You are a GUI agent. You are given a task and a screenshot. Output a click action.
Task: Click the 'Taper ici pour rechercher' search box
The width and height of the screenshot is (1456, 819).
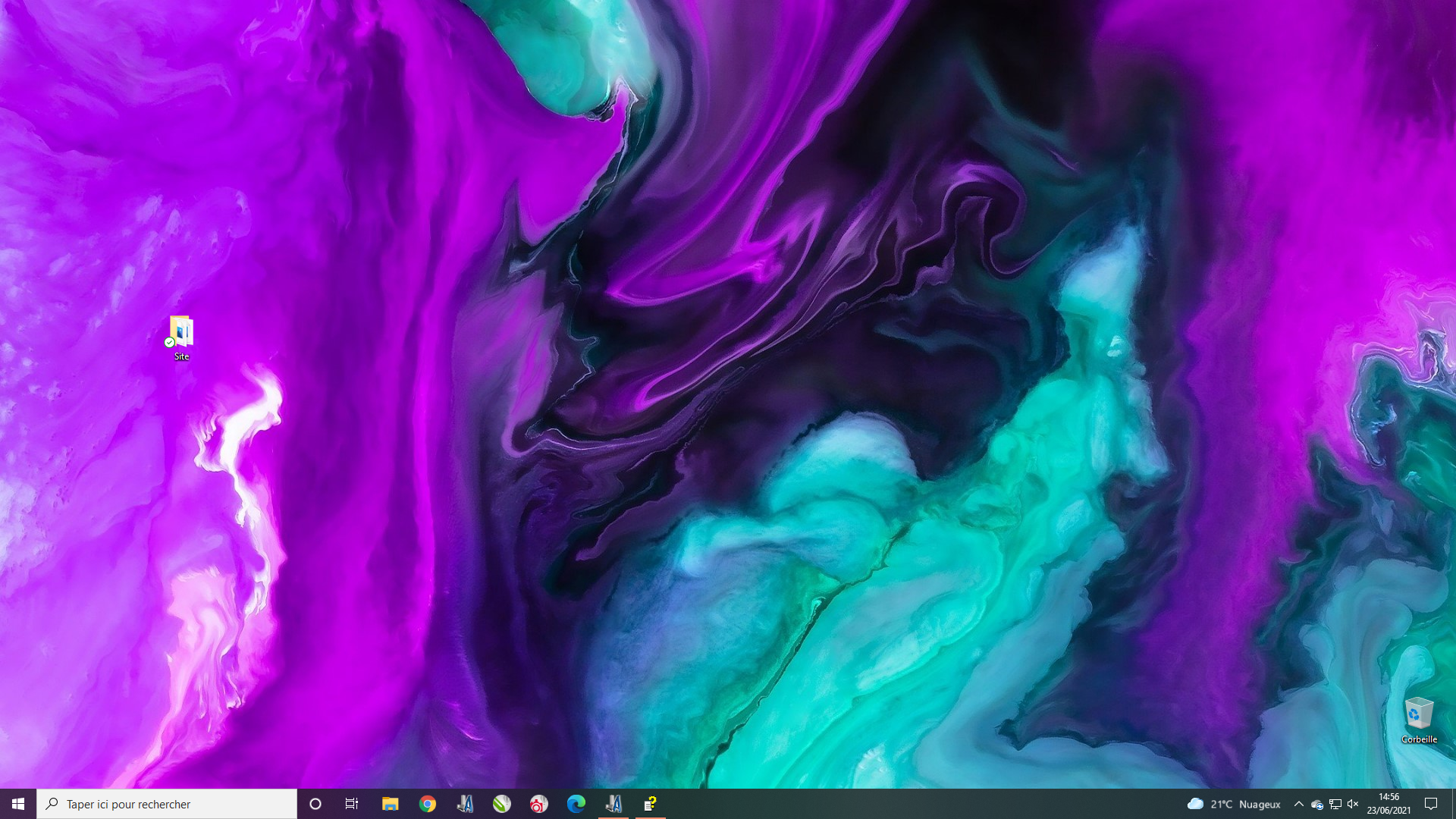click(167, 804)
